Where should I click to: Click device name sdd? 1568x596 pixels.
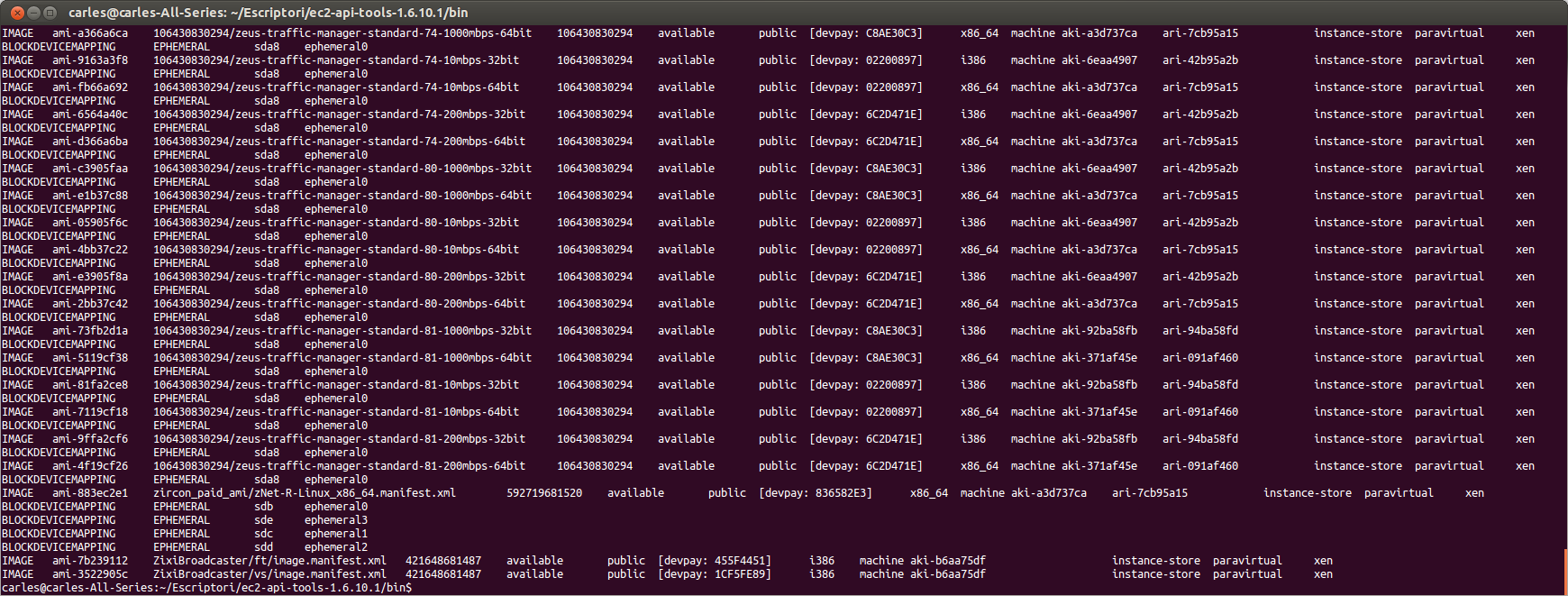[263, 547]
